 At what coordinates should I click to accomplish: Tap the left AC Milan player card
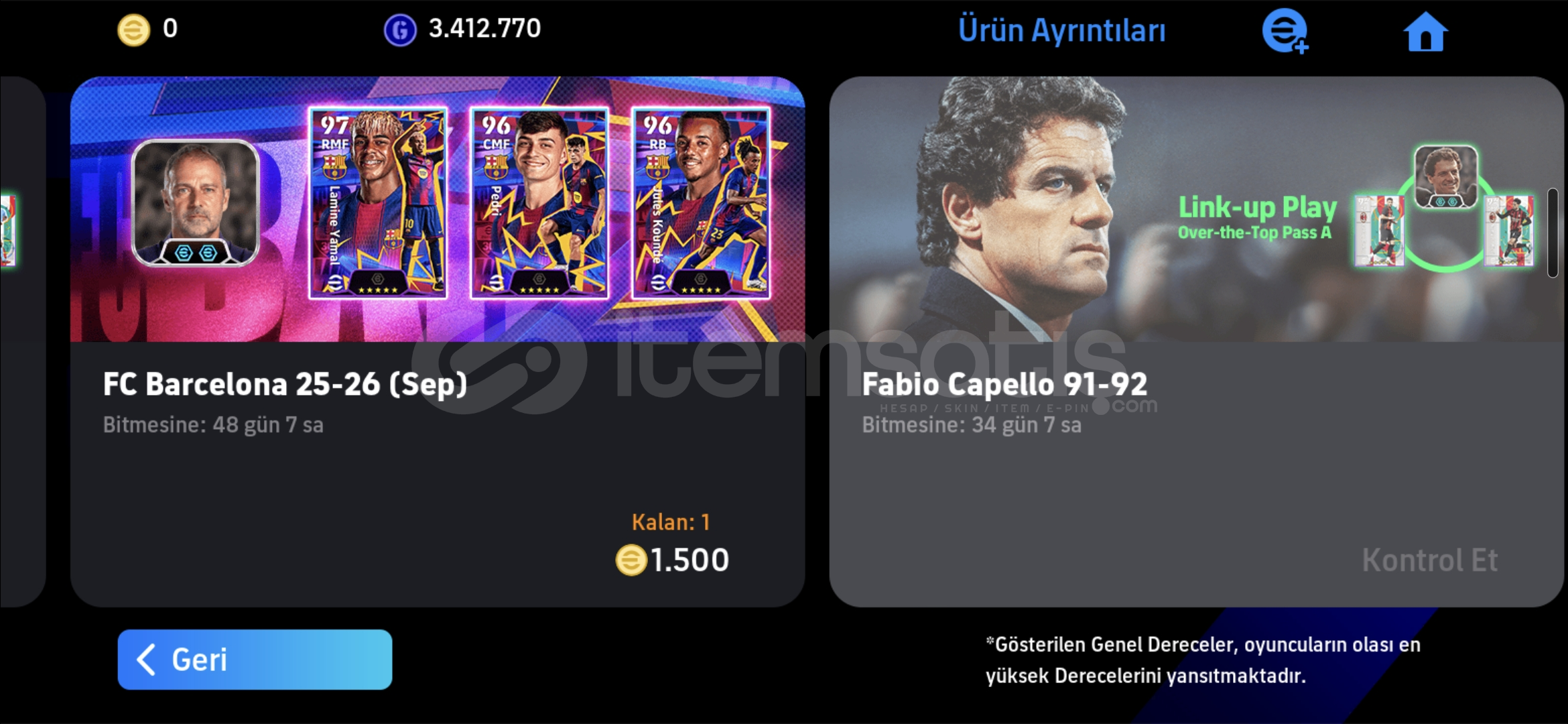[x=1379, y=231]
